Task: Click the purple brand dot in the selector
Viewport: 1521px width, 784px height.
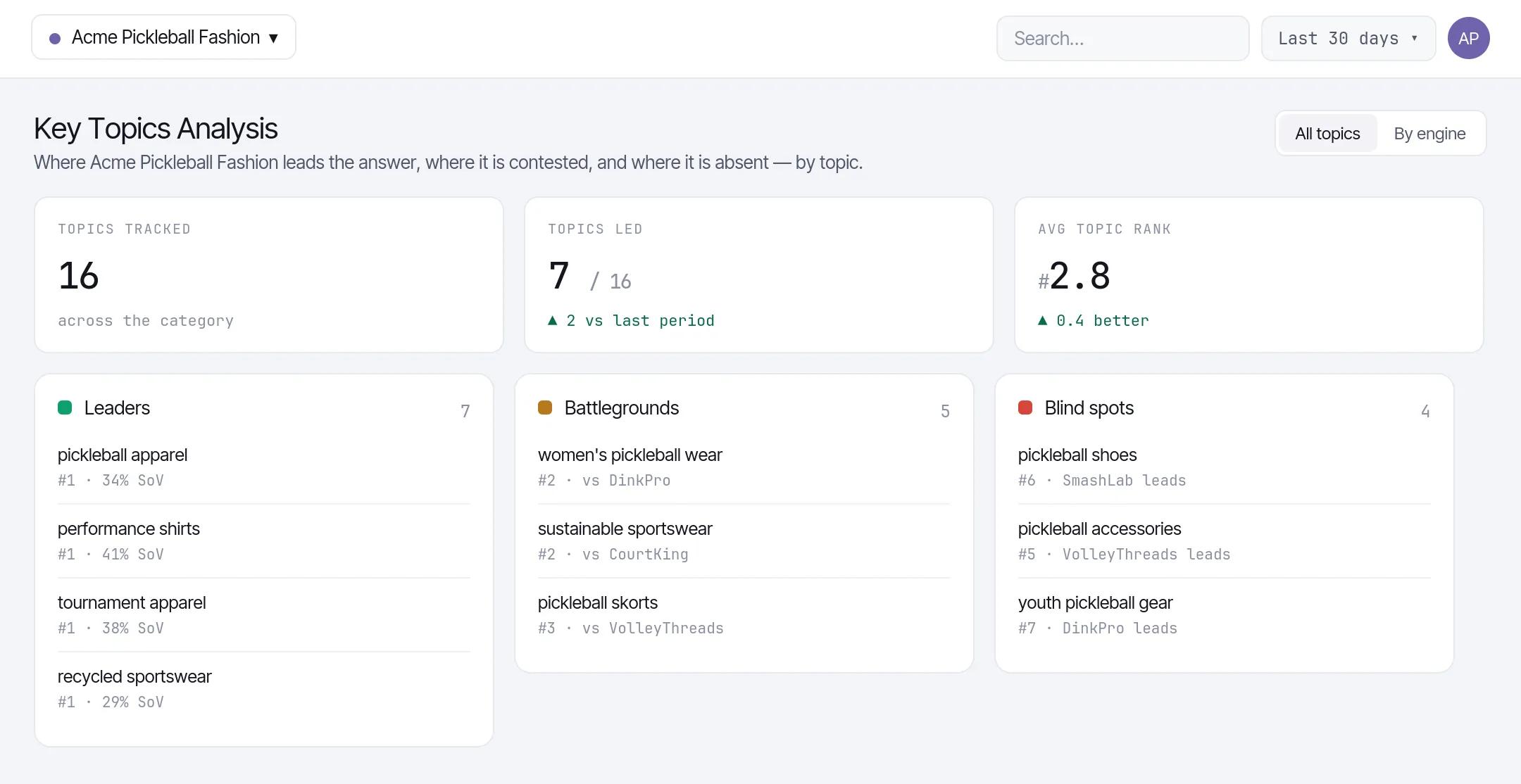Action: point(55,38)
